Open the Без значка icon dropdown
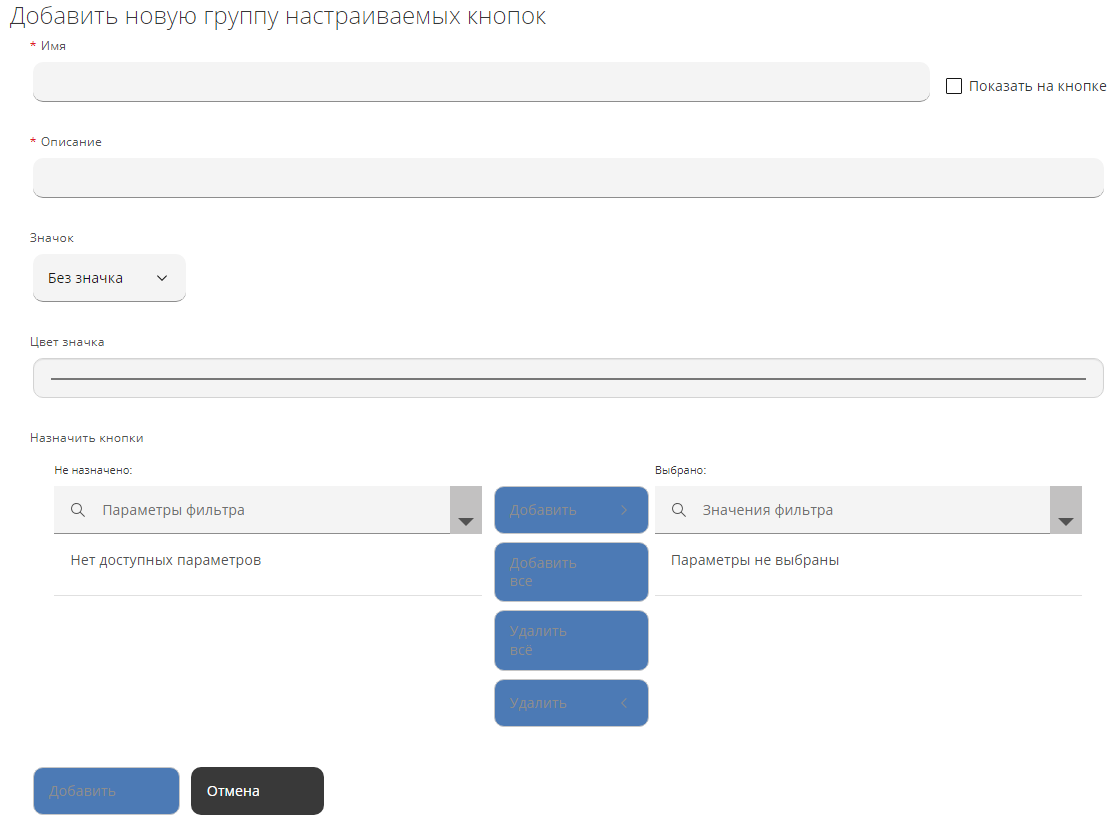The image size is (1118, 821). [x=109, y=278]
